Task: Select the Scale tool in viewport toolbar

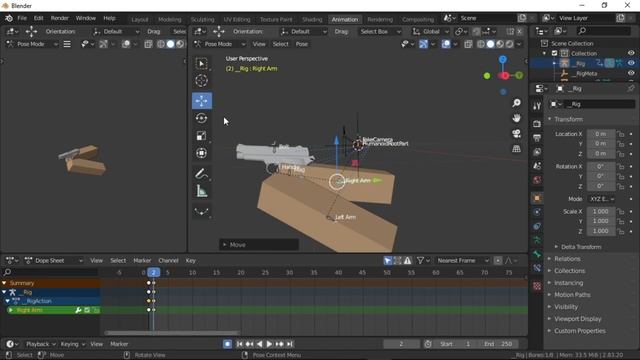Action: point(202,136)
